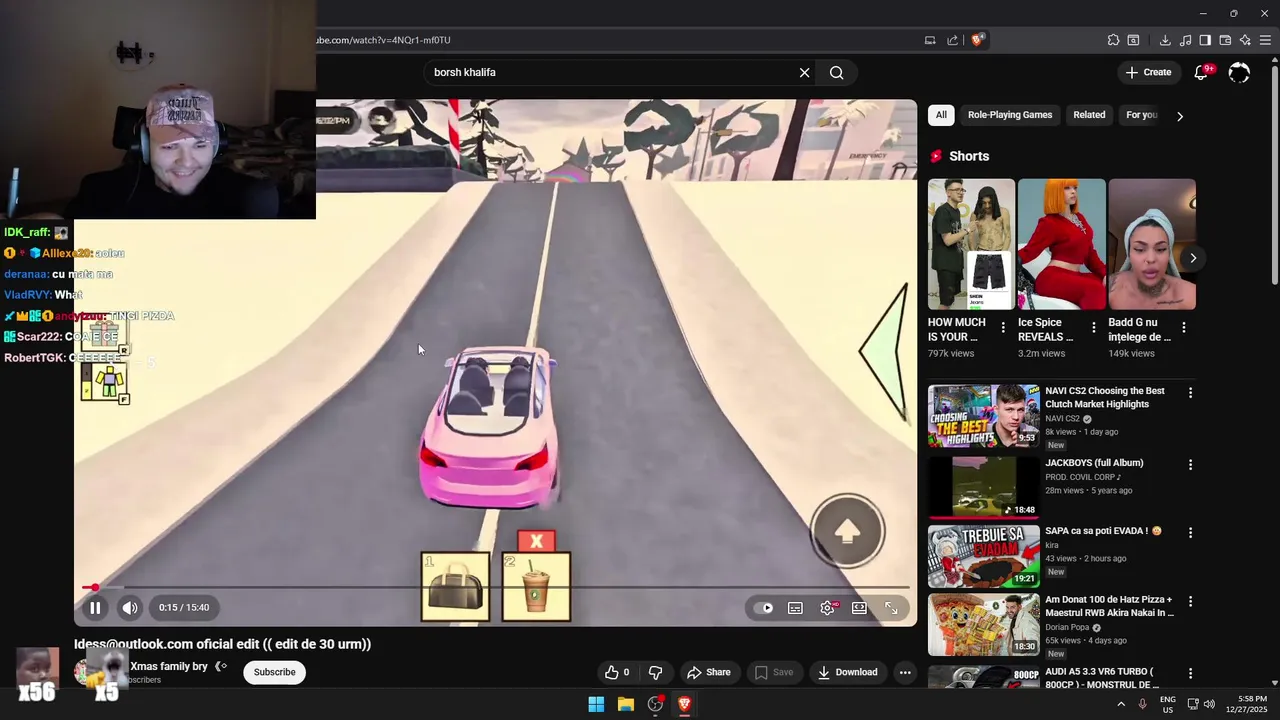The width and height of the screenshot is (1280, 720).
Task: Open the browser hamburger menu
Action: click(x=1265, y=40)
